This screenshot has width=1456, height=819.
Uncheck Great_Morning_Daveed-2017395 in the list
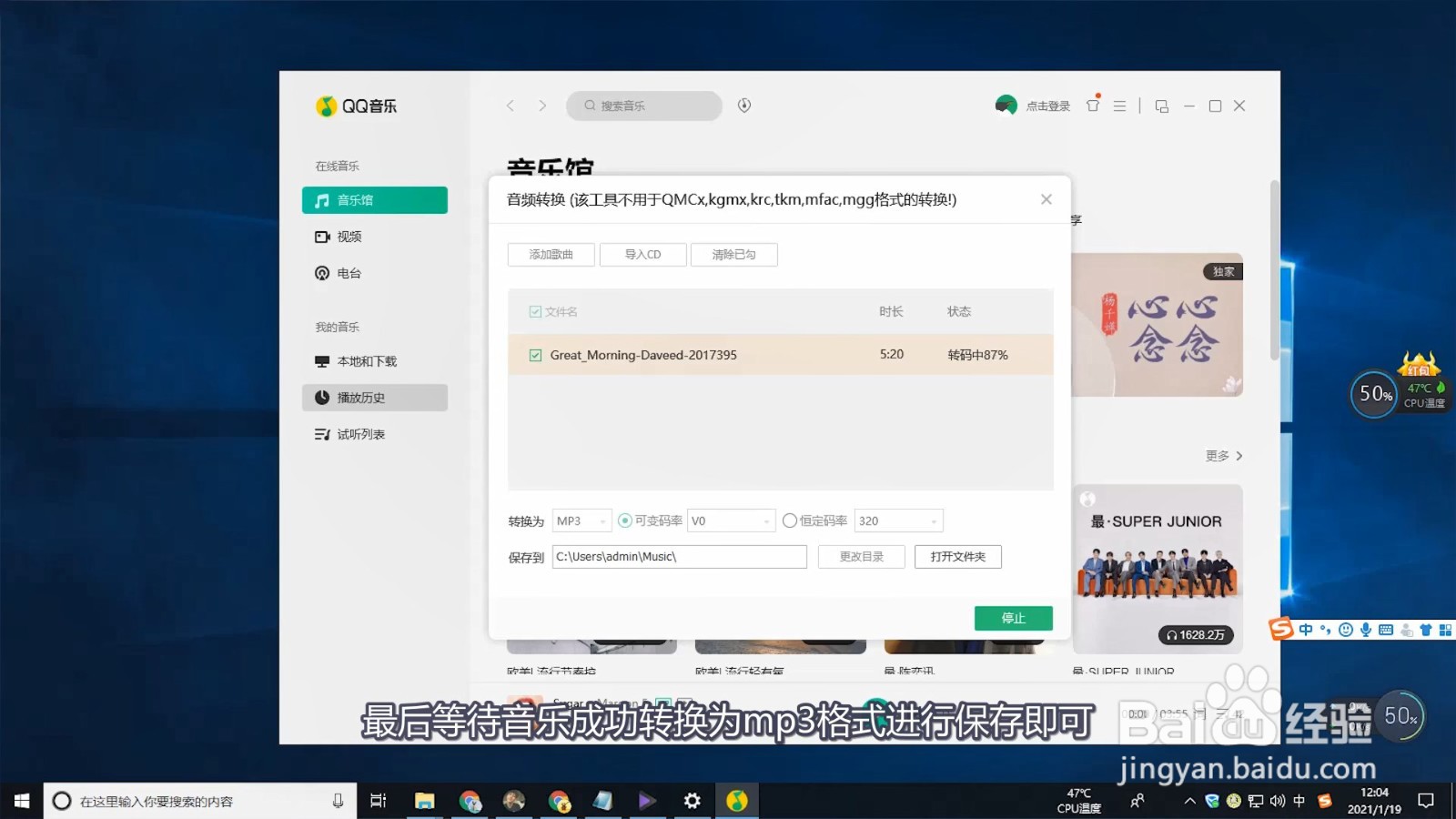536,355
